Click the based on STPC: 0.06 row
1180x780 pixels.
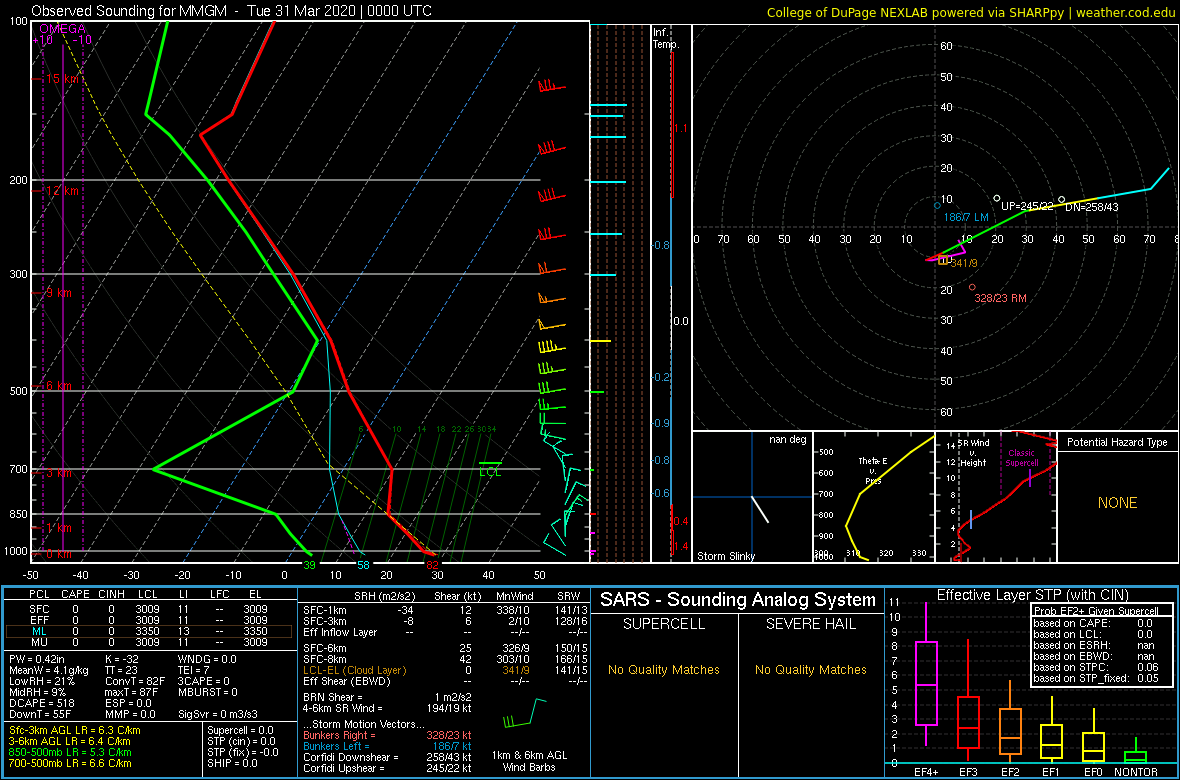coord(1094,666)
